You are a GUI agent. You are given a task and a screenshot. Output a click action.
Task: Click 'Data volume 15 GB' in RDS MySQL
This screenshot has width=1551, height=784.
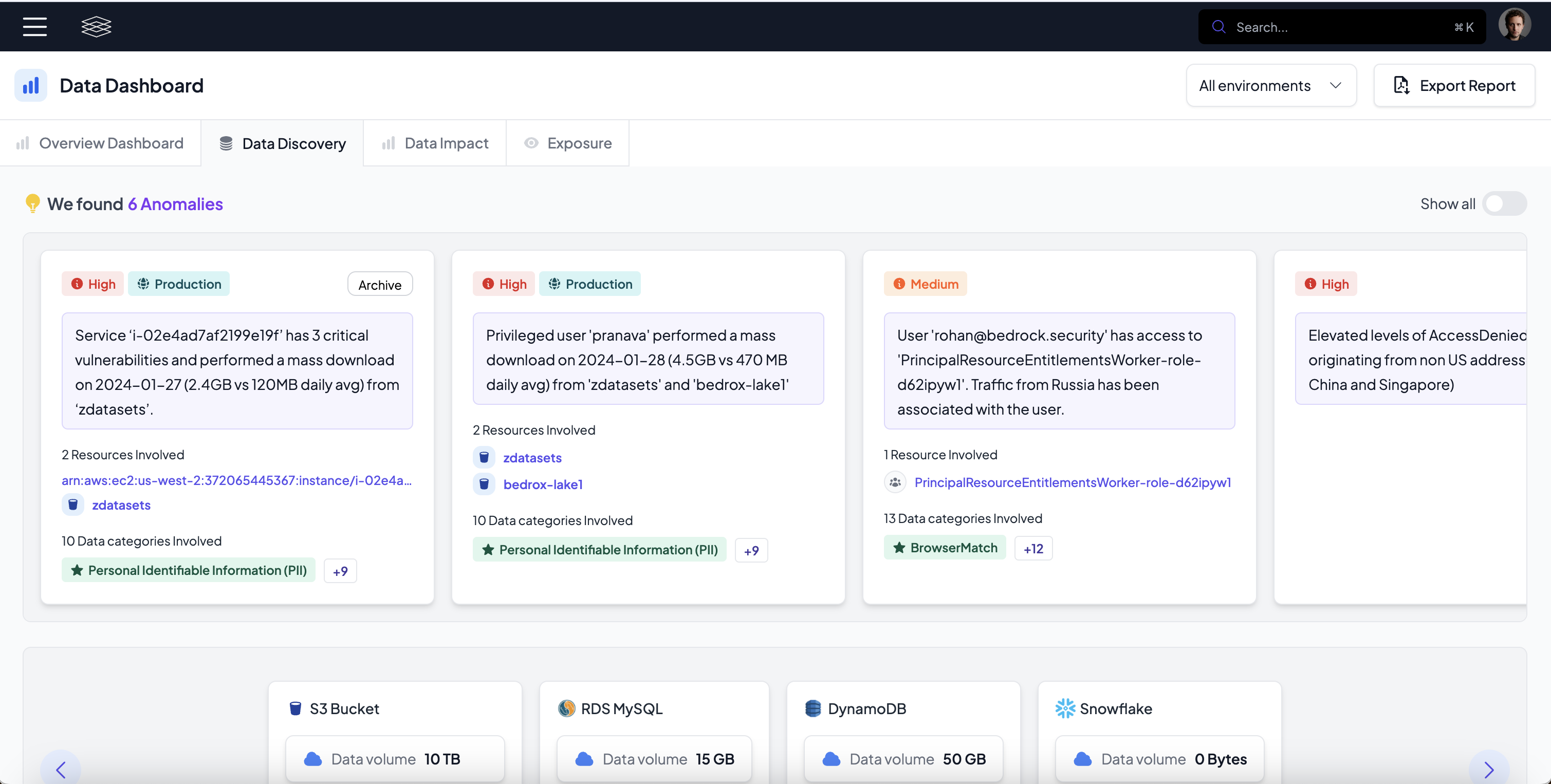(655, 759)
